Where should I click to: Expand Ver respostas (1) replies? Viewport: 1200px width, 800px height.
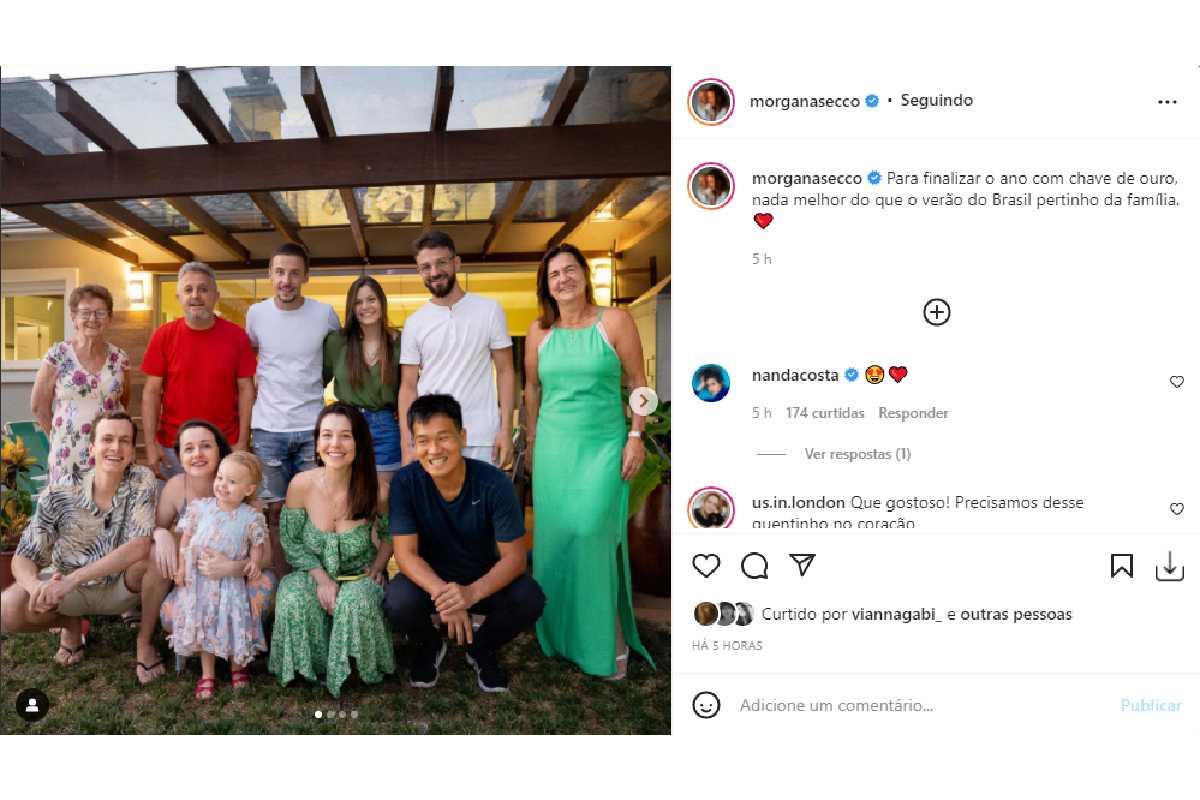tap(857, 454)
